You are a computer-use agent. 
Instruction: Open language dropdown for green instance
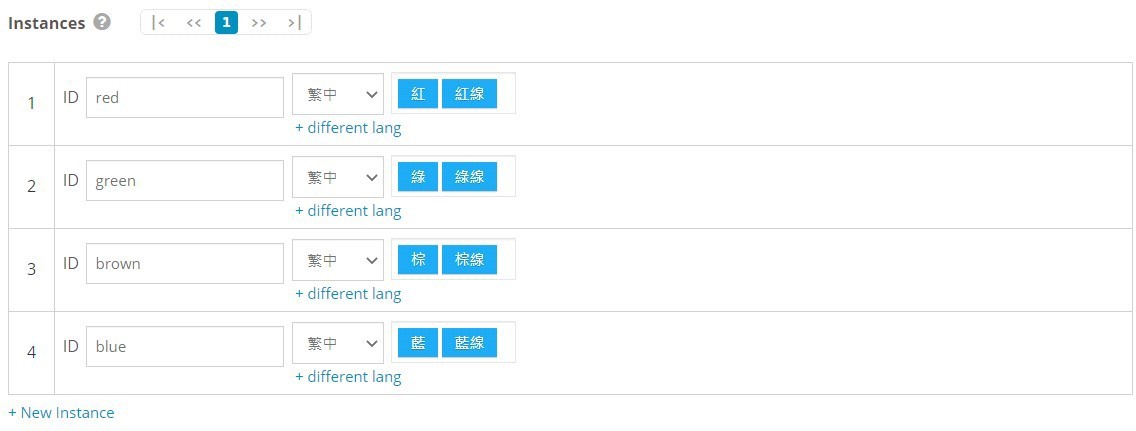[x=338, y=177]
